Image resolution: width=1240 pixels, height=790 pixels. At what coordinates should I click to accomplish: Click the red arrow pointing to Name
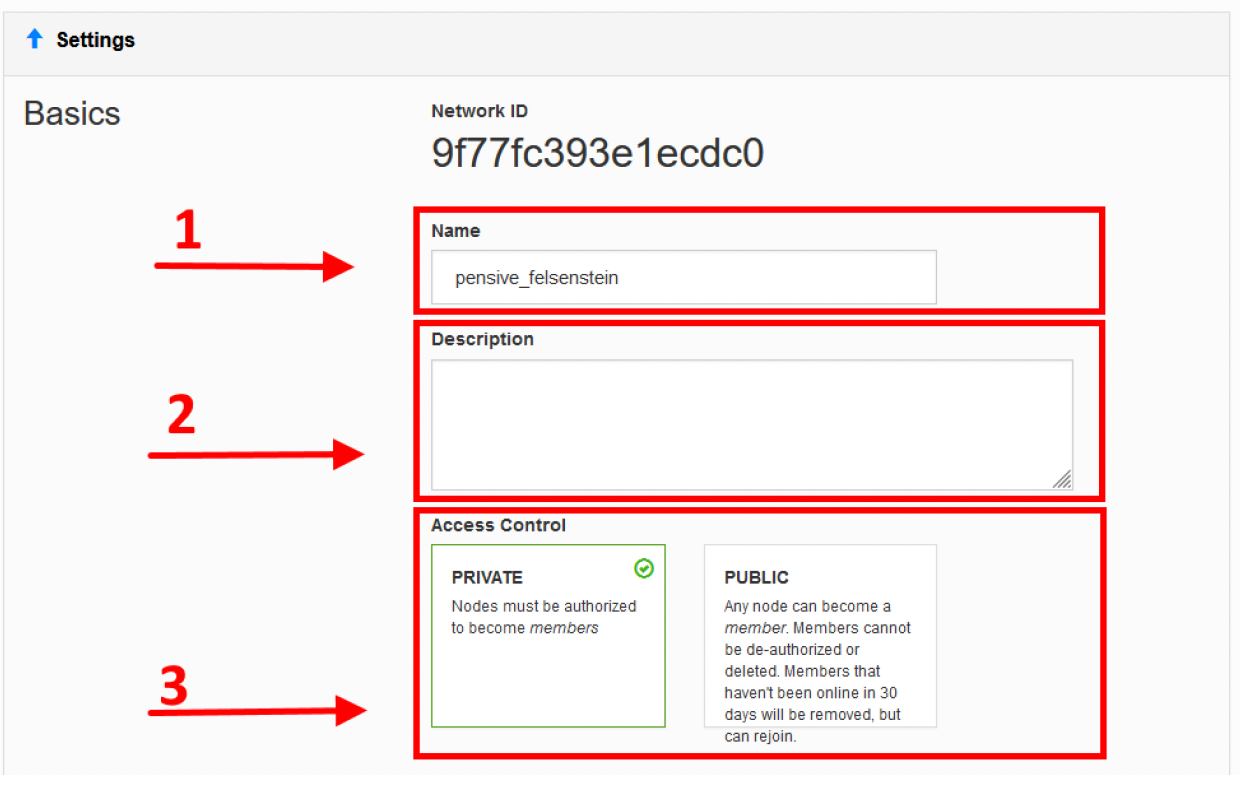tap(254, 266)
